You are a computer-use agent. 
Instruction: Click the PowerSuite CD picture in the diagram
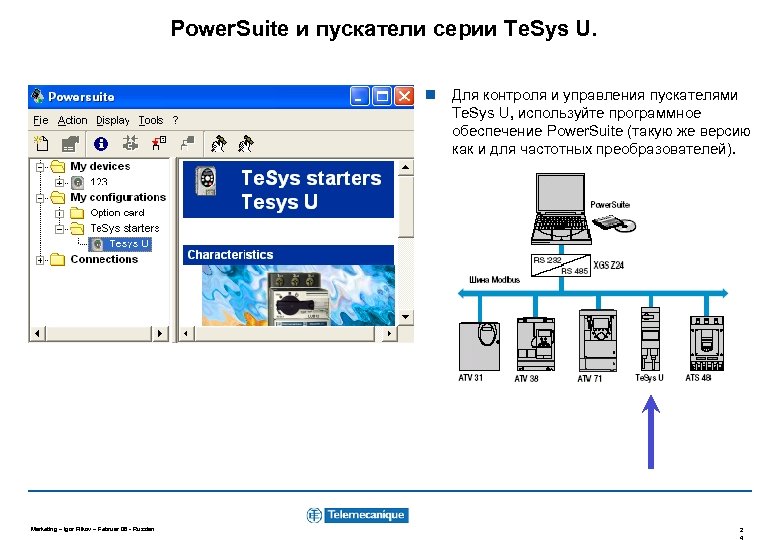(615, 223)
